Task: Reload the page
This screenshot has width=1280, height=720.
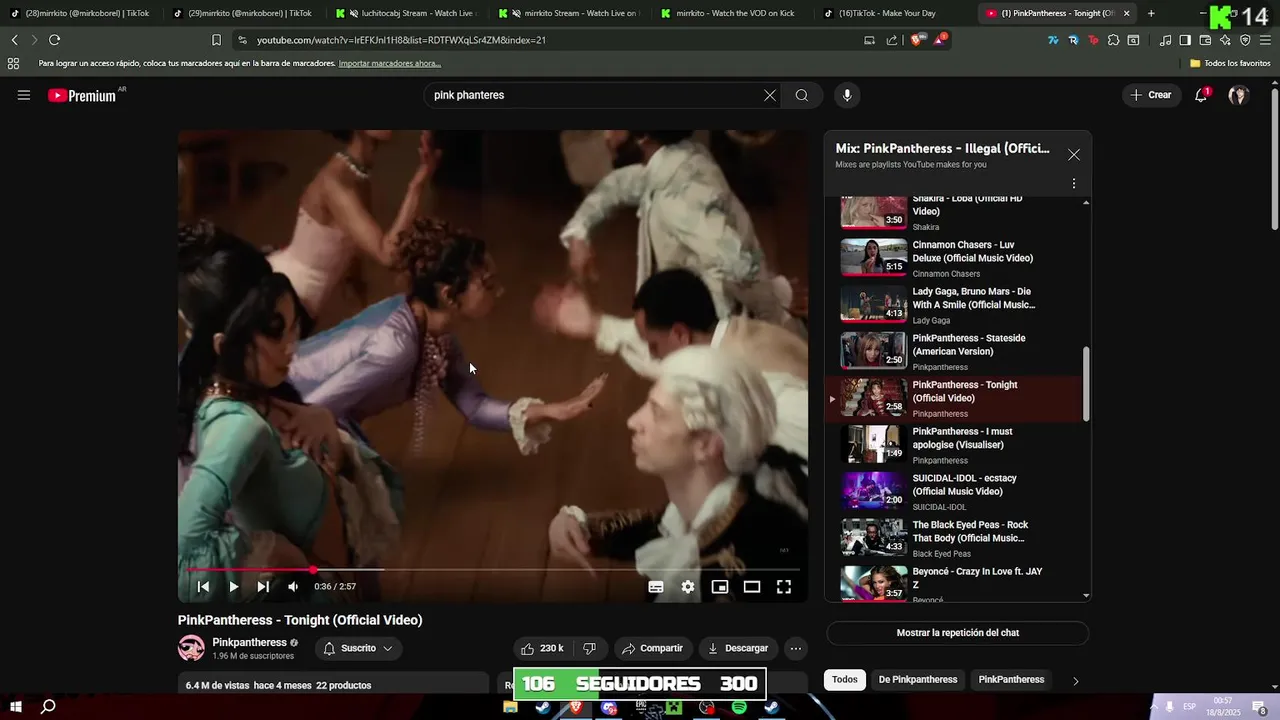Action: [x=54, y=40]
